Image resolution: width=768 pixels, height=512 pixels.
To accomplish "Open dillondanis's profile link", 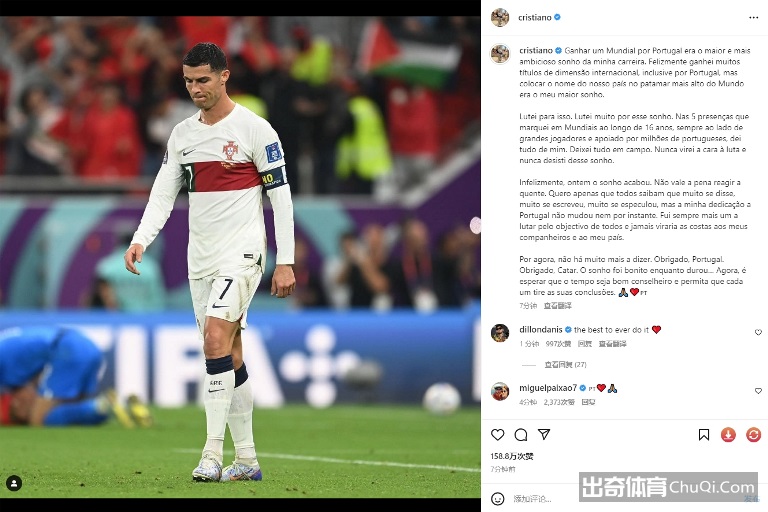I will [x=541, y=330].
